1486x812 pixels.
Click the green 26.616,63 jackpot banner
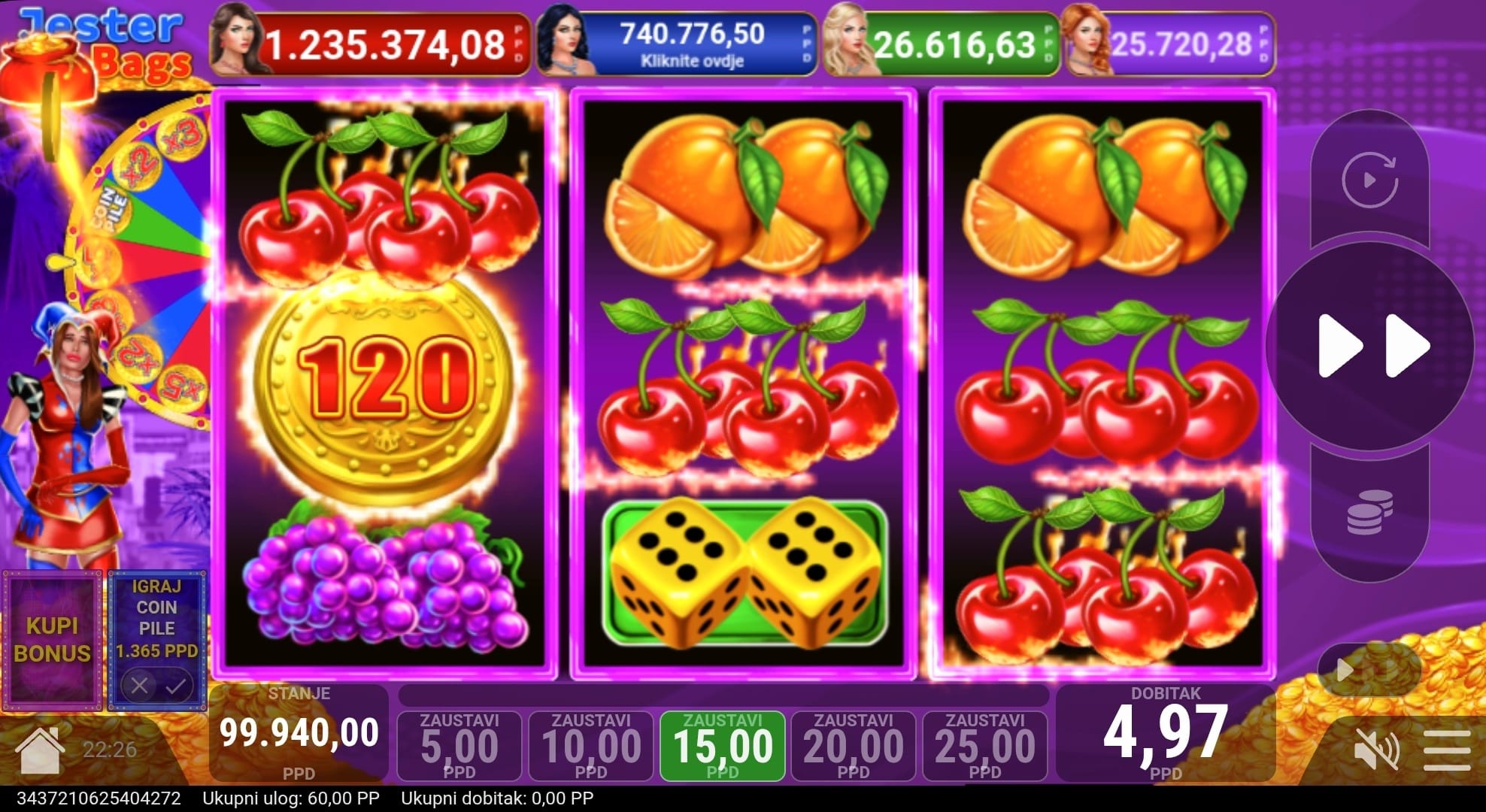click(x=941, y=44)
